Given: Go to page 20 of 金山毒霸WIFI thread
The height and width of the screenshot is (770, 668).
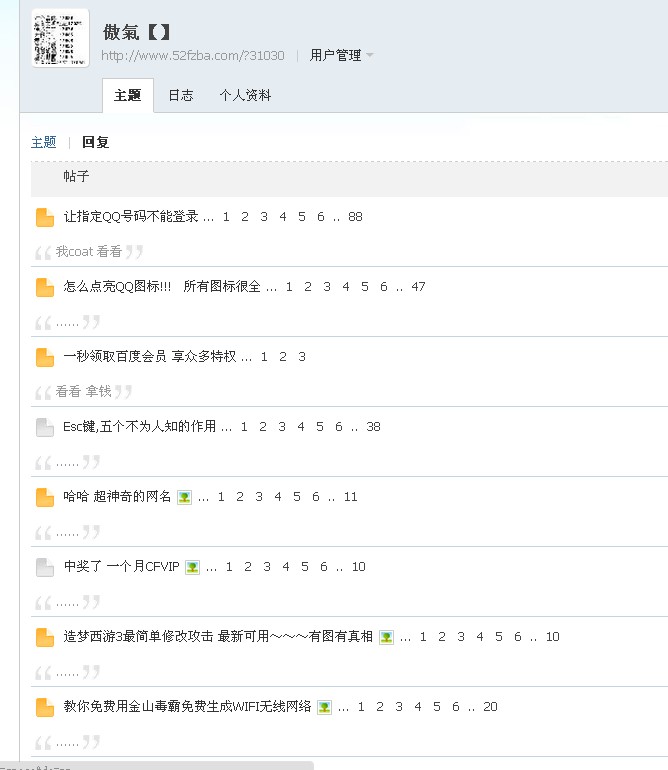Looking at the screenshot, I should 490,707.
